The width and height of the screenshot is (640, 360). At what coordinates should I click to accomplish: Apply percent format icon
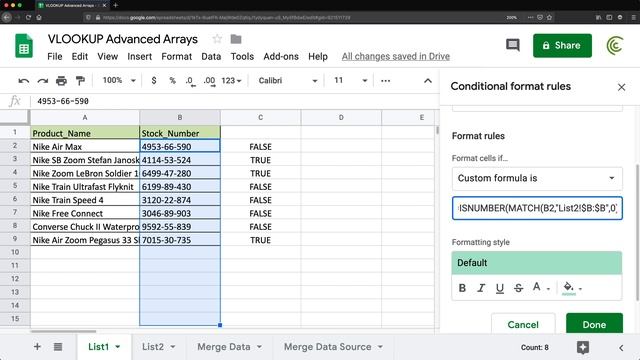click(x=172, y=81)
